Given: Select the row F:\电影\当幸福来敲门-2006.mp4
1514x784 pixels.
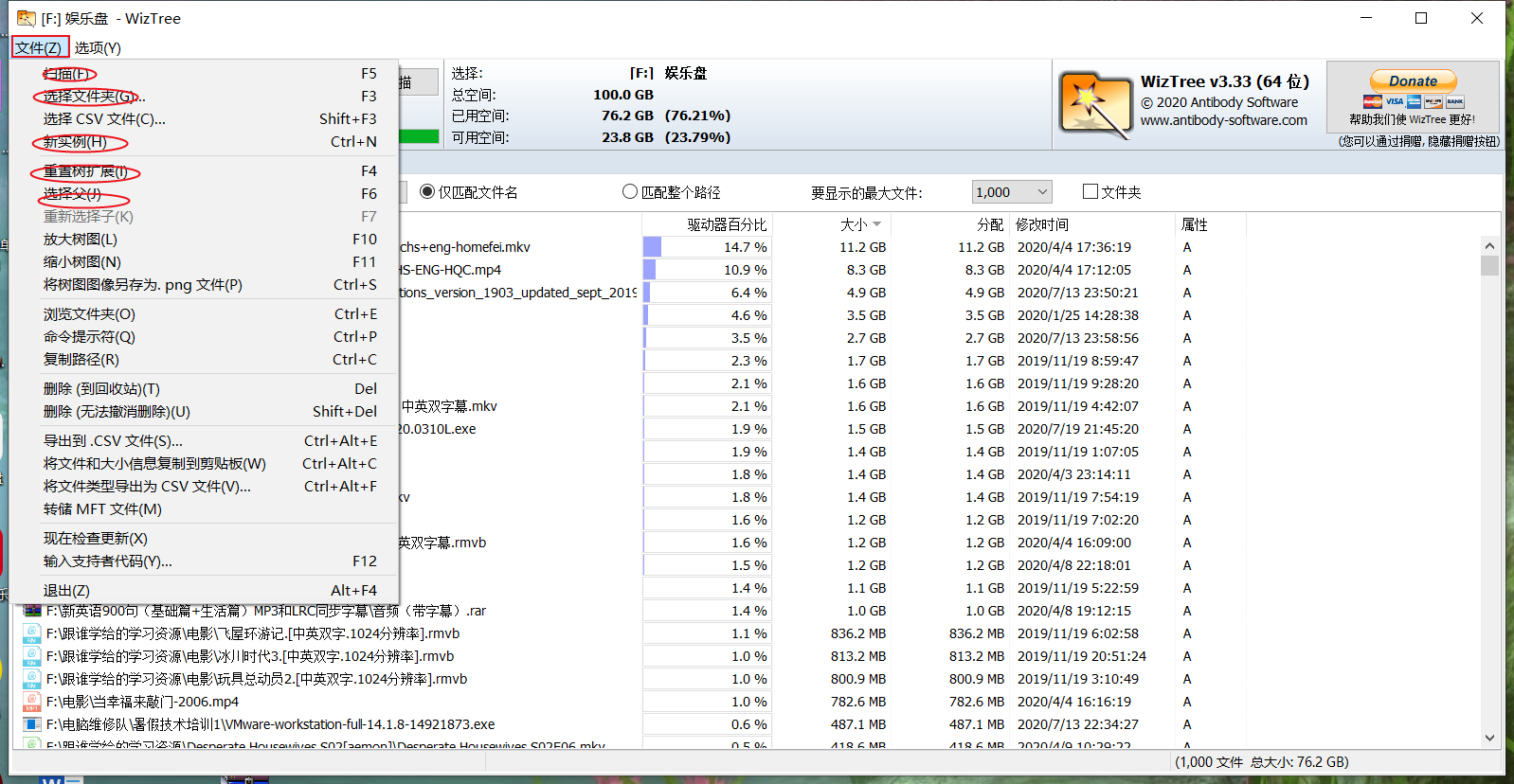Looking at the screenshot, I should 748,702.
